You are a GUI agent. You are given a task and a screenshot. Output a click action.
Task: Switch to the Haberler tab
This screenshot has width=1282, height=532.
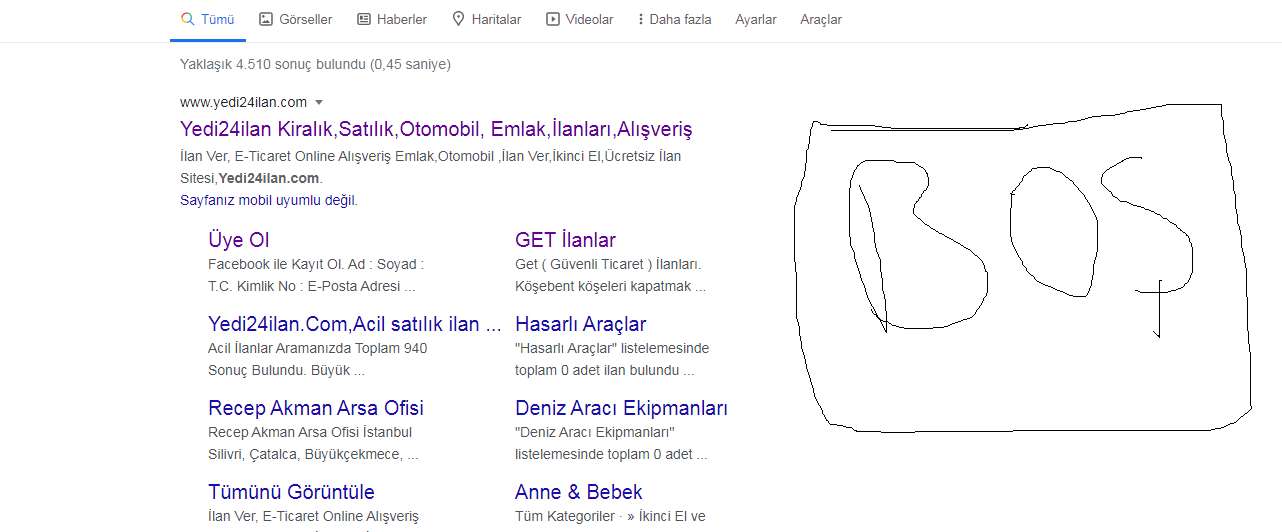pyautogui.click(x=392, y=19)
